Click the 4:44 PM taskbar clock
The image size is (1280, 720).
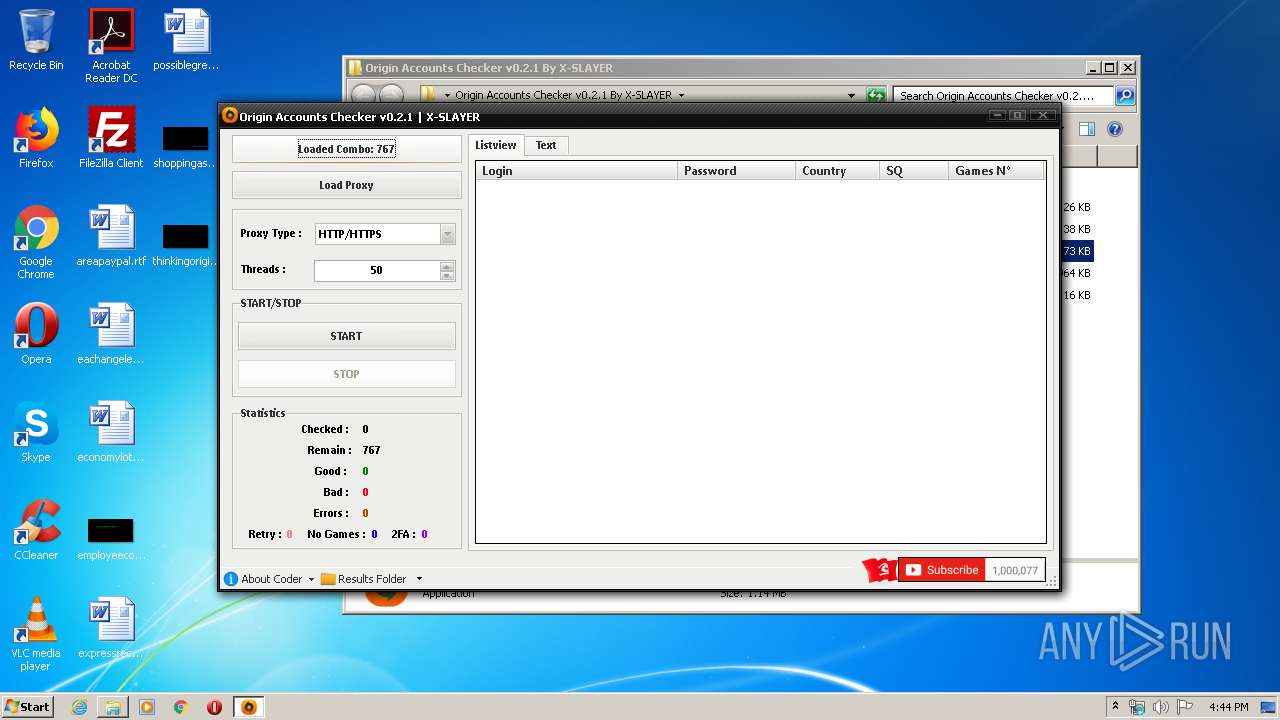click(x=1228, y=707)
